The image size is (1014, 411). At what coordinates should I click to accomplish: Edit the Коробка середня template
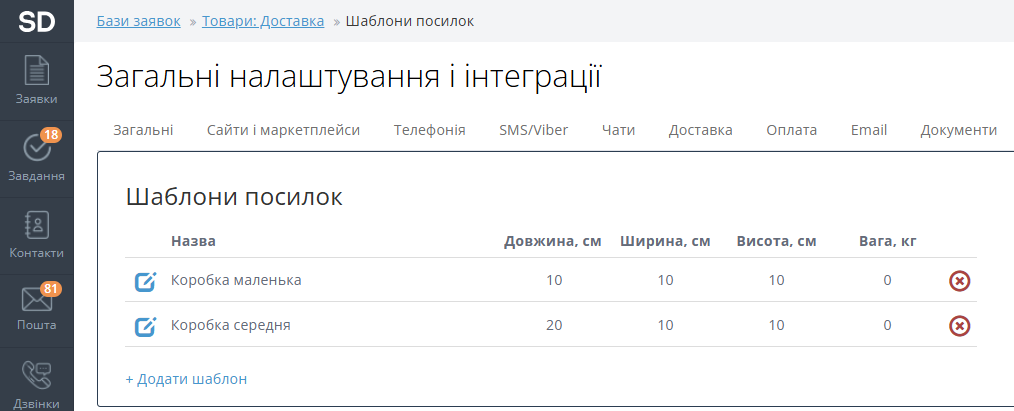146,326
